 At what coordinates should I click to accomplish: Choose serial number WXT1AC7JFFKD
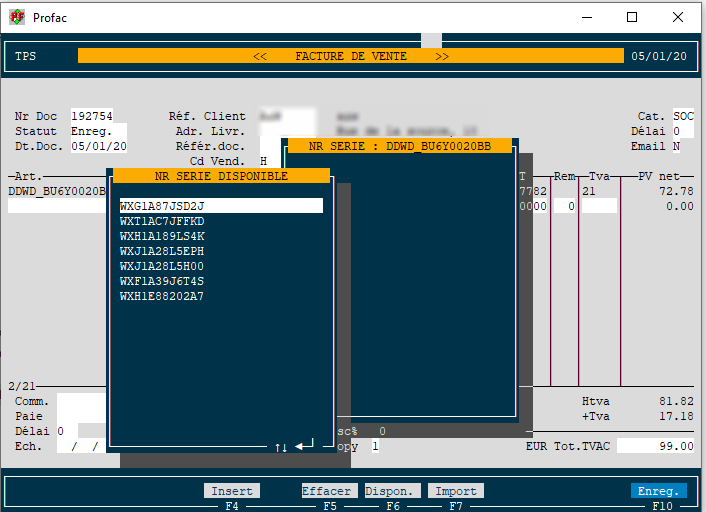(x=162, y=221)
